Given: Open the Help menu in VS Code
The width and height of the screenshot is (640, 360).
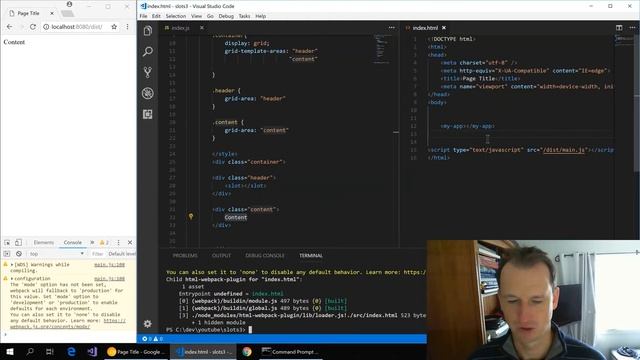Looking at the screenshot, I should click(x=261, y=16).
